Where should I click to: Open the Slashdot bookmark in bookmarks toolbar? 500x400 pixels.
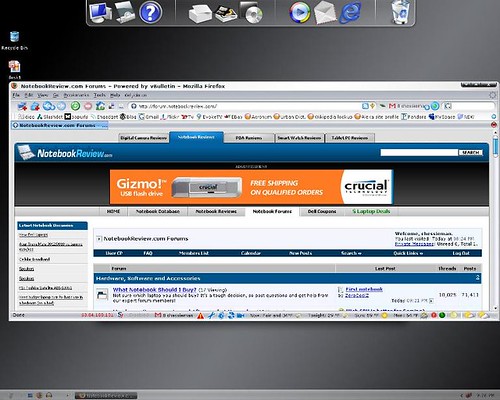tap(50, 117)
